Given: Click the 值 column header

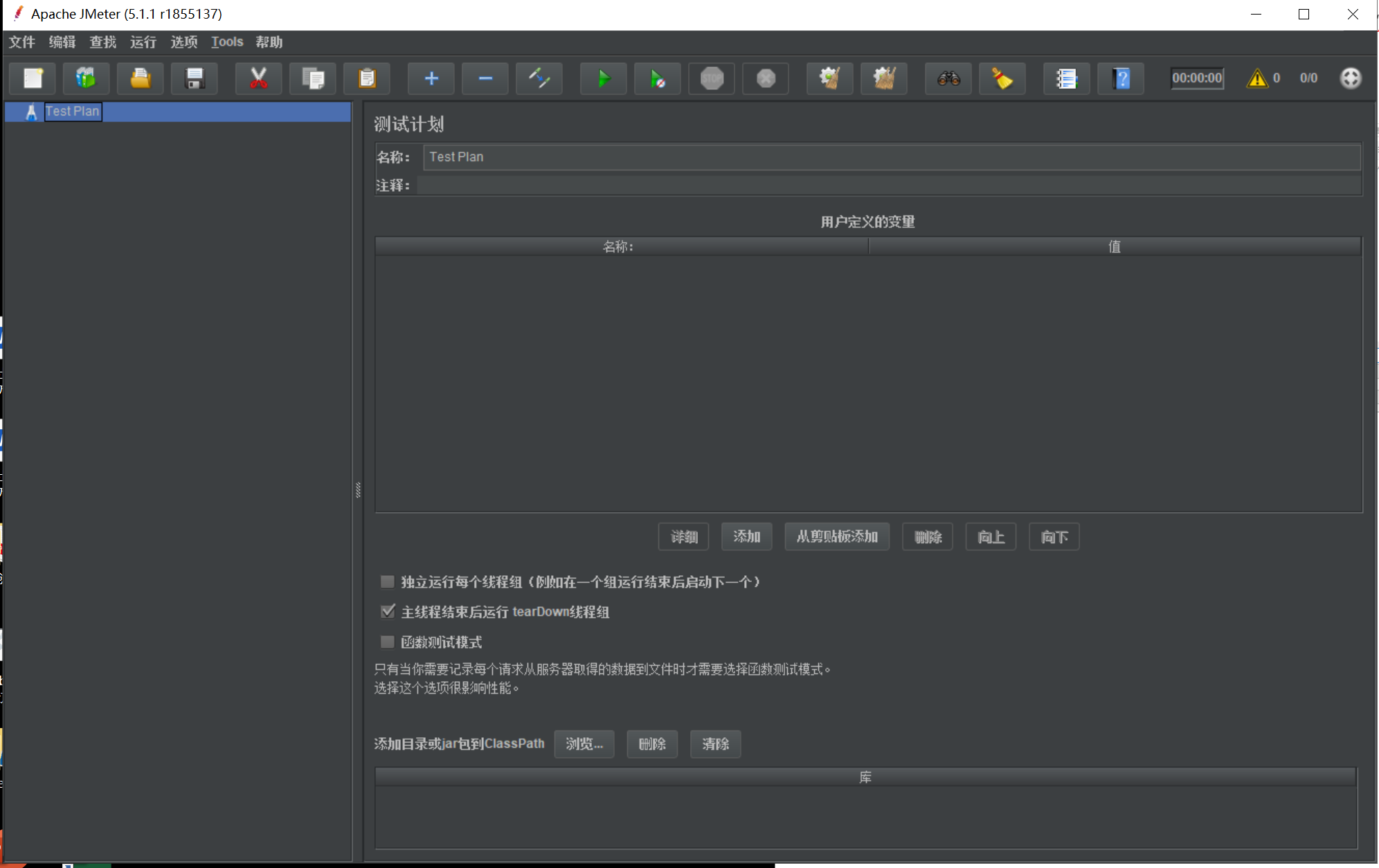Looking at the screenshot, I should click(x=1115, y=246).
